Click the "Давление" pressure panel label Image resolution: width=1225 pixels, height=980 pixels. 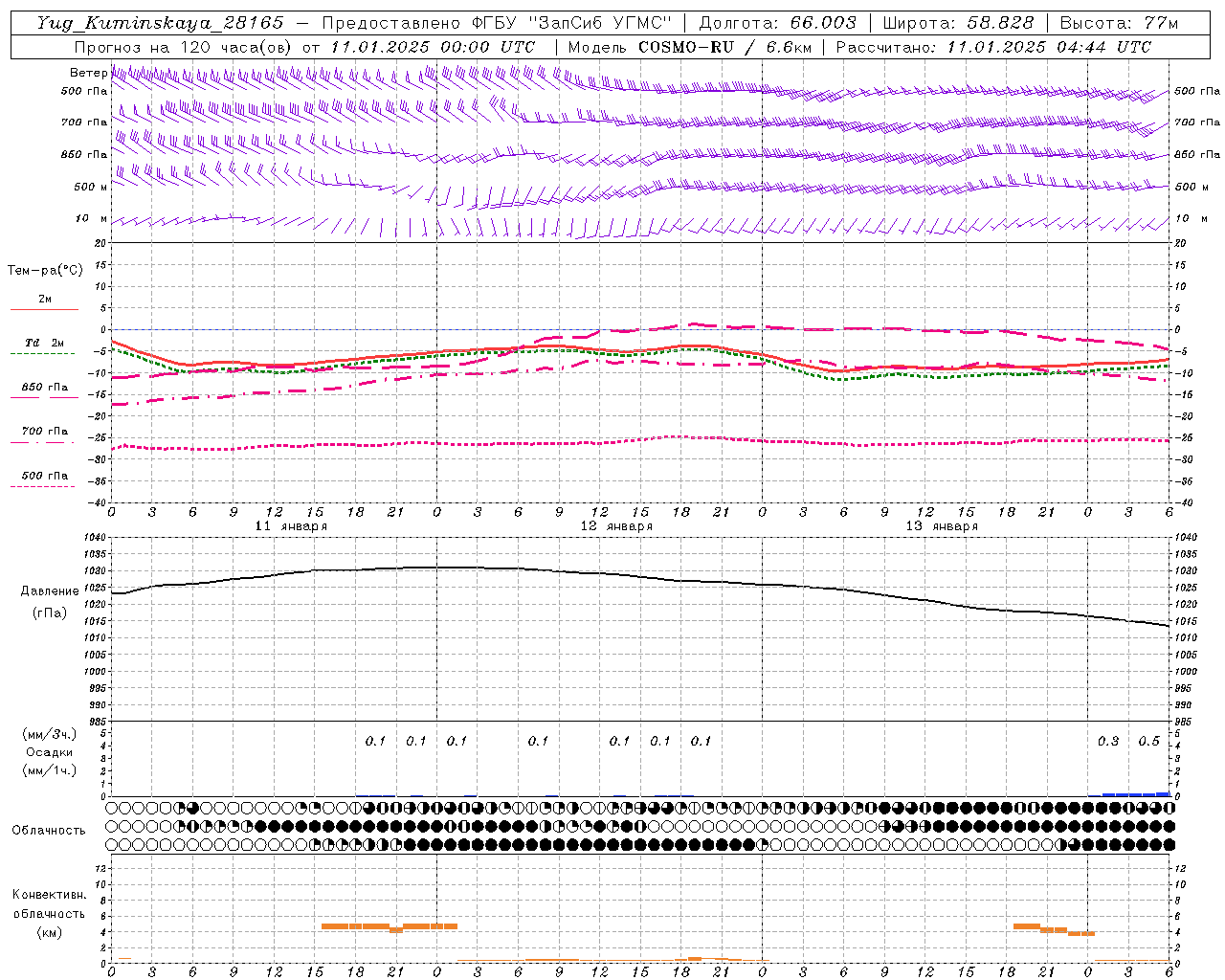coord(48,591)
